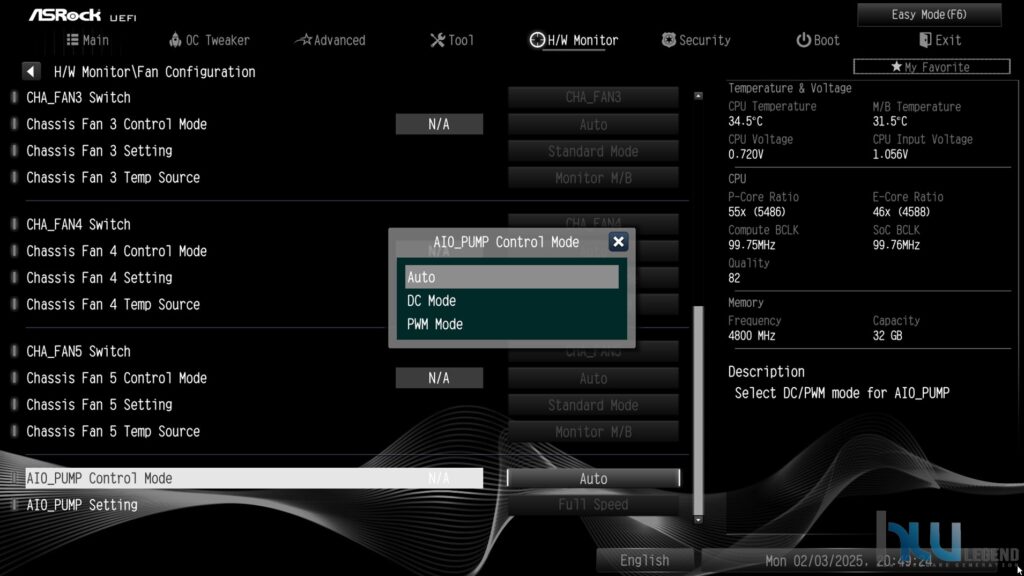
Task: Change language via English button
Action: 645,560
